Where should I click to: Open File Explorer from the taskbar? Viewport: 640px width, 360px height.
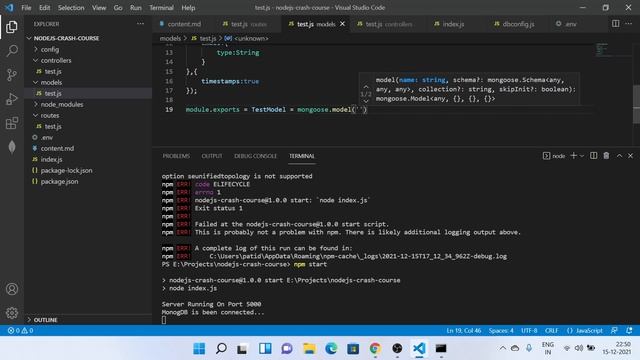pyautogui.click(x=309, y=348)
